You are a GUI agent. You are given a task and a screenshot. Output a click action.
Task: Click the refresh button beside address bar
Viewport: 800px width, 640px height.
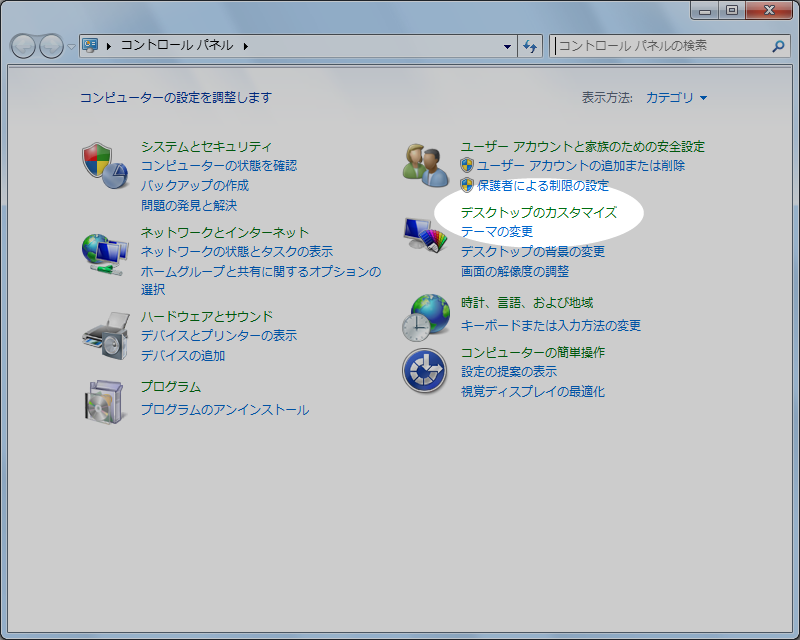pos(531,46)
